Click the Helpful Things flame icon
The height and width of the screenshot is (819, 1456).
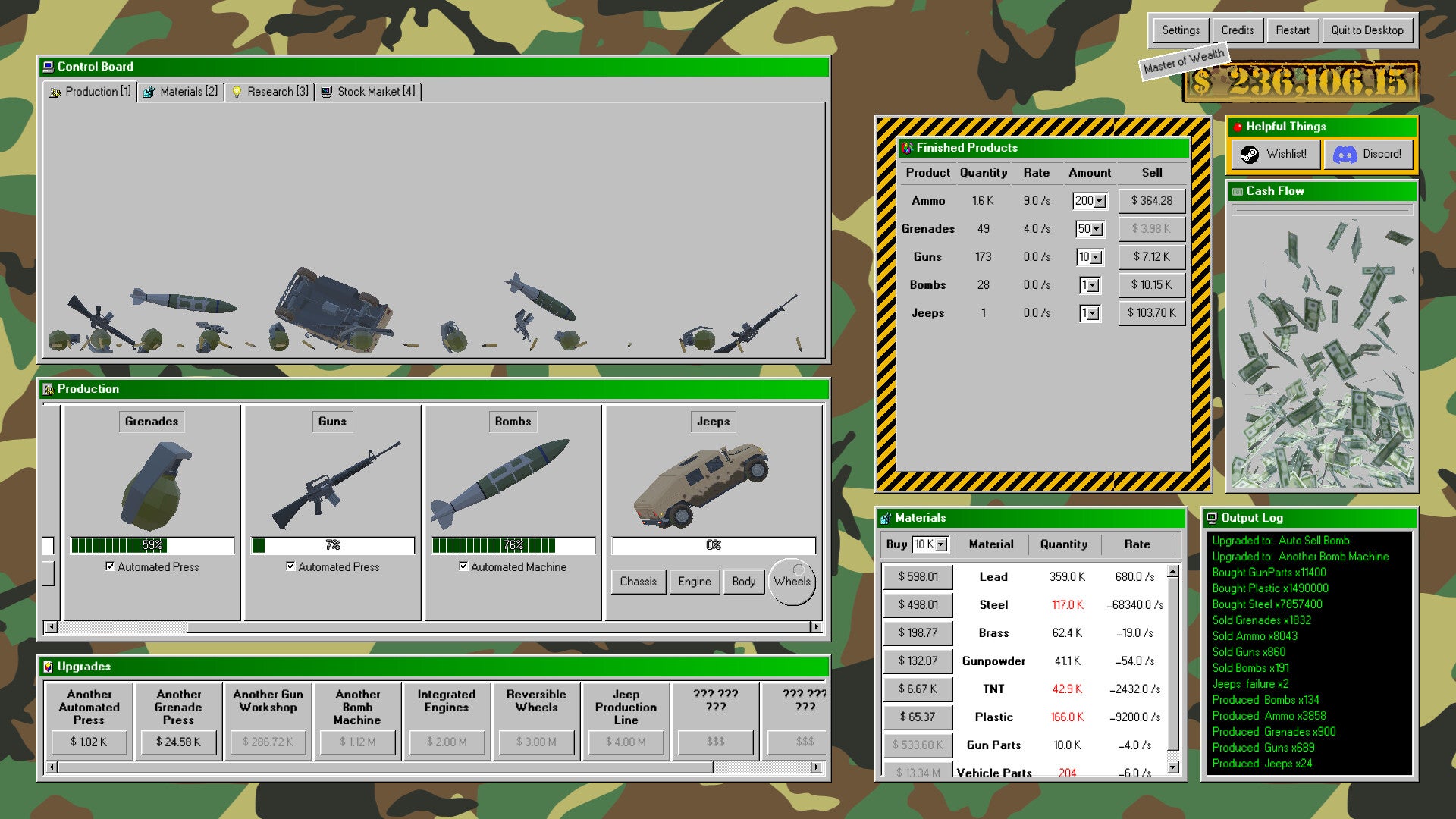[x=1238, y=127]
